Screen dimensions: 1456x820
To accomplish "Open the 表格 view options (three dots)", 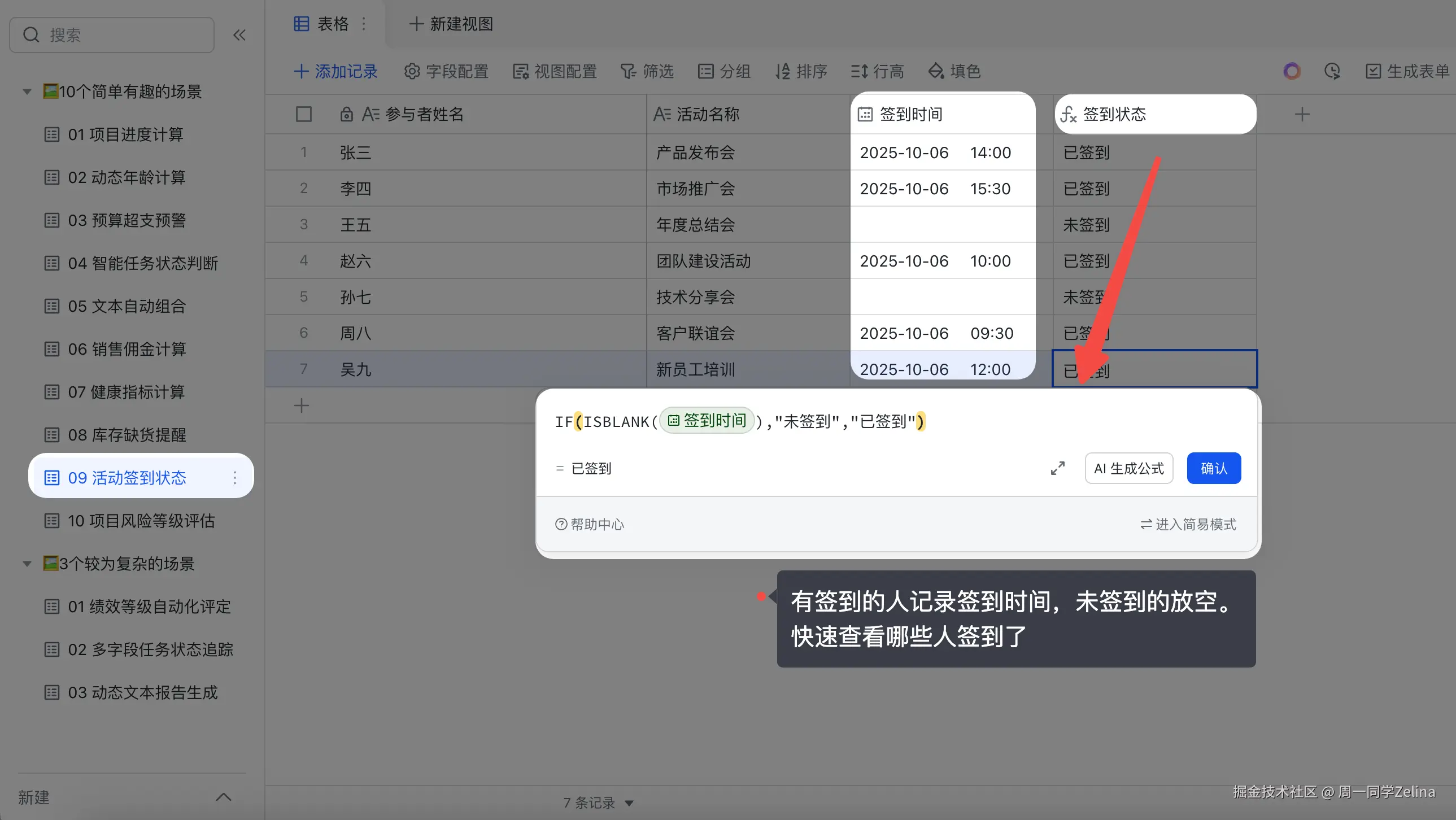I will (x=364, y=24).
